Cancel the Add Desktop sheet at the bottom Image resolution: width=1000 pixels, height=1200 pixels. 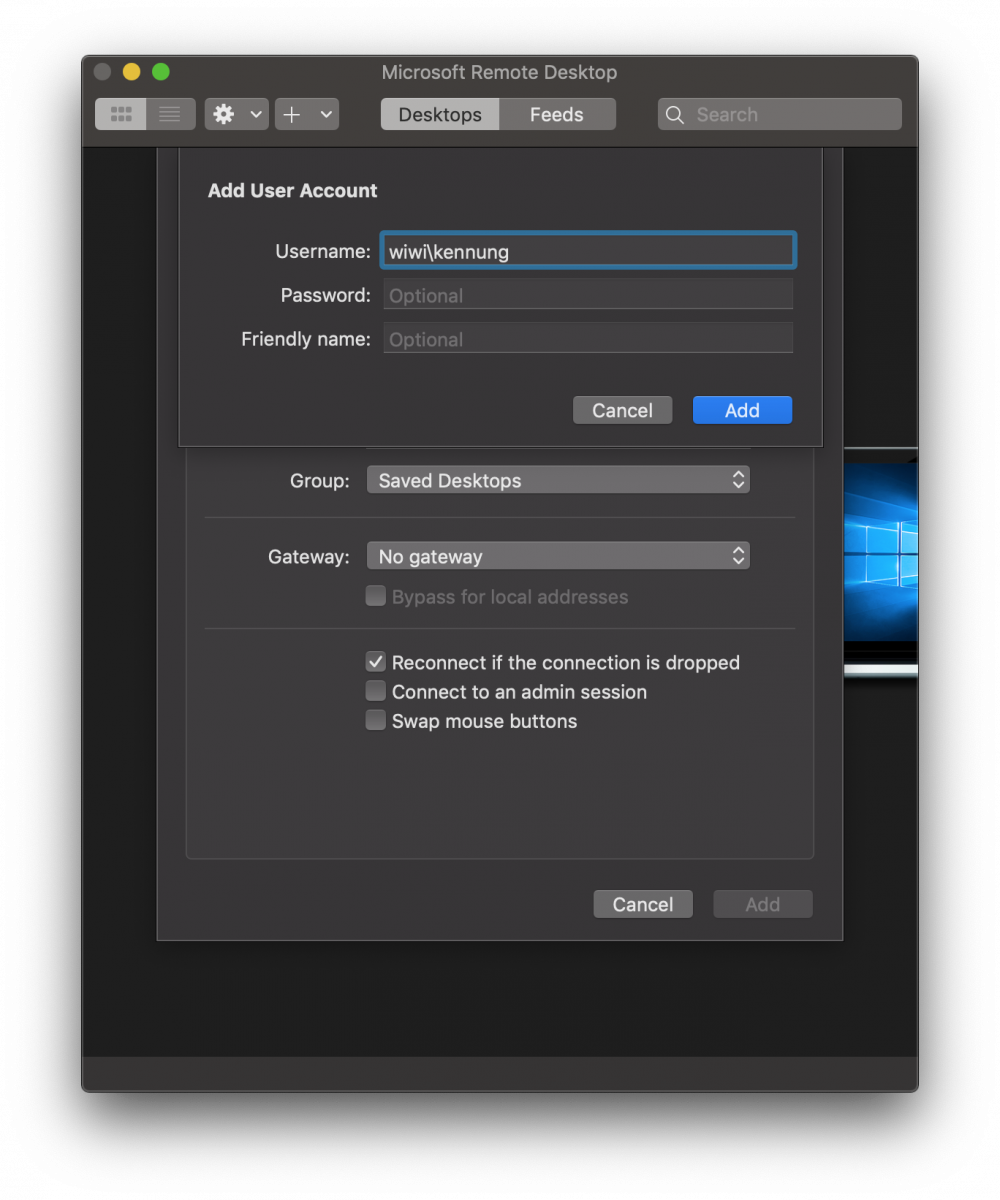(x=642, y=904)
